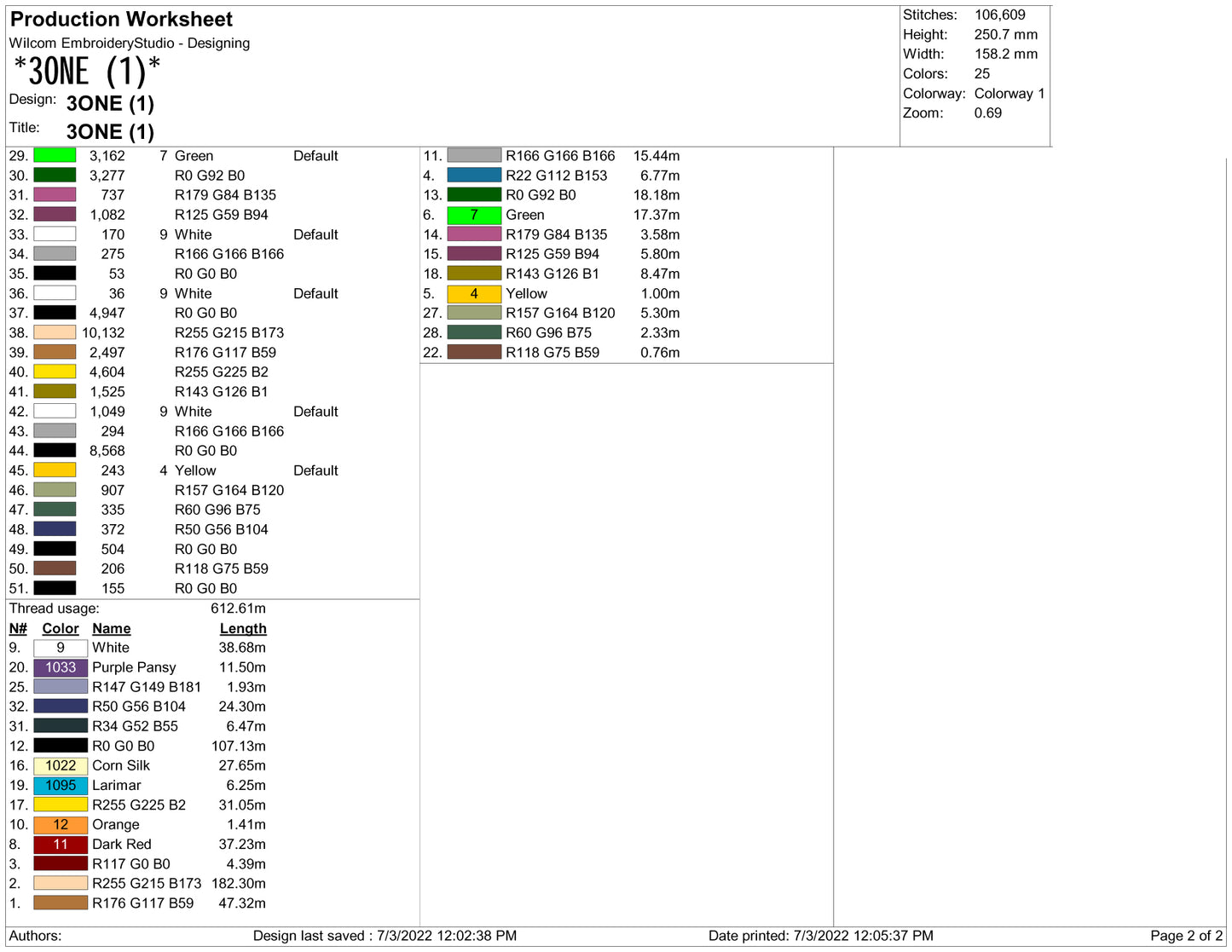Click the Stitches value 106,609
Image resolution: width=1232 pixels, height=952 pixels.
coord(999,14)
